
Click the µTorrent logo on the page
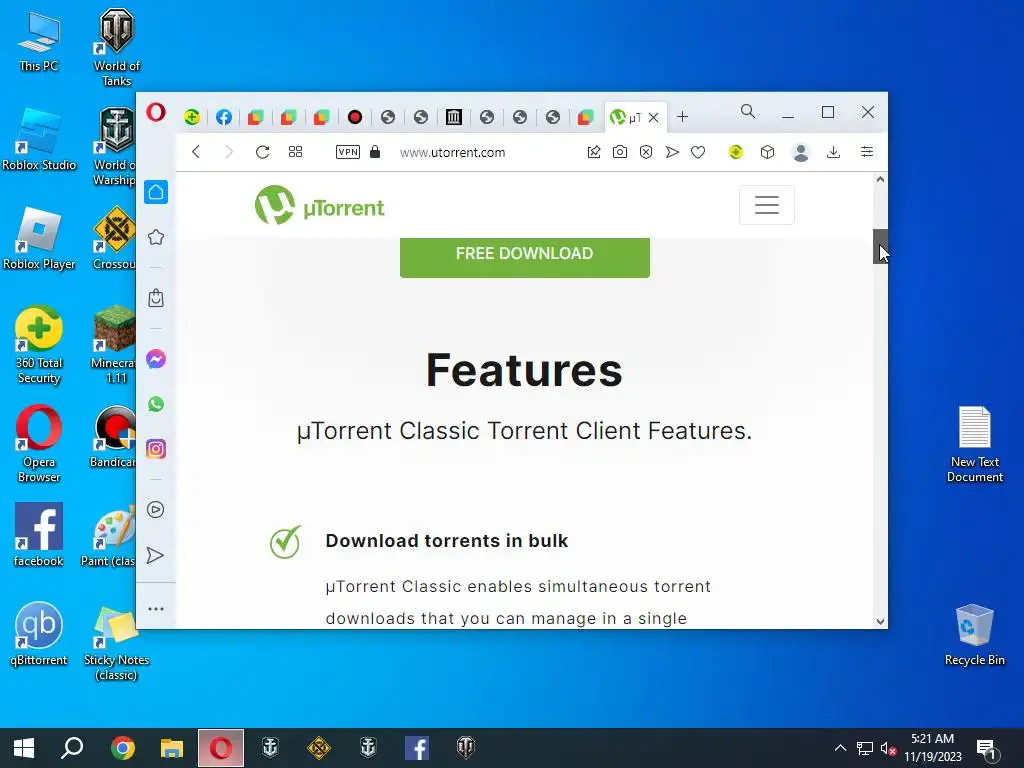click(x=319, y=205)
